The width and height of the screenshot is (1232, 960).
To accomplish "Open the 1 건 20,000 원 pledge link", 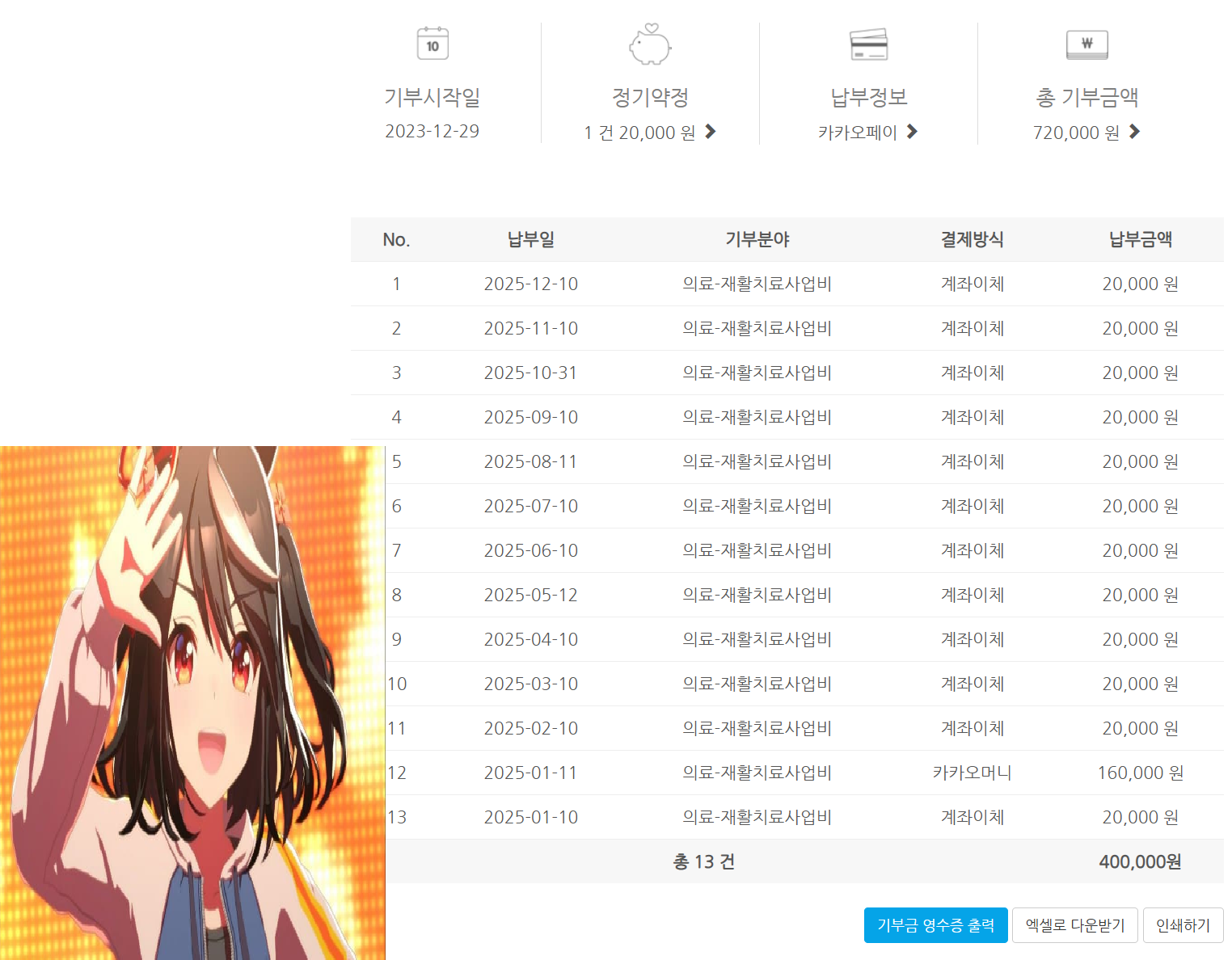I will point(639,133).
